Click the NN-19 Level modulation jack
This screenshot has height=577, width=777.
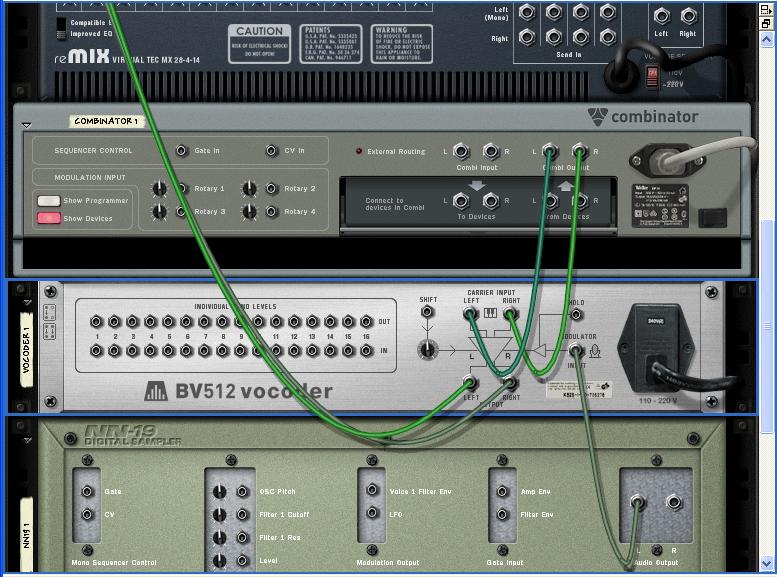(242, 561)
